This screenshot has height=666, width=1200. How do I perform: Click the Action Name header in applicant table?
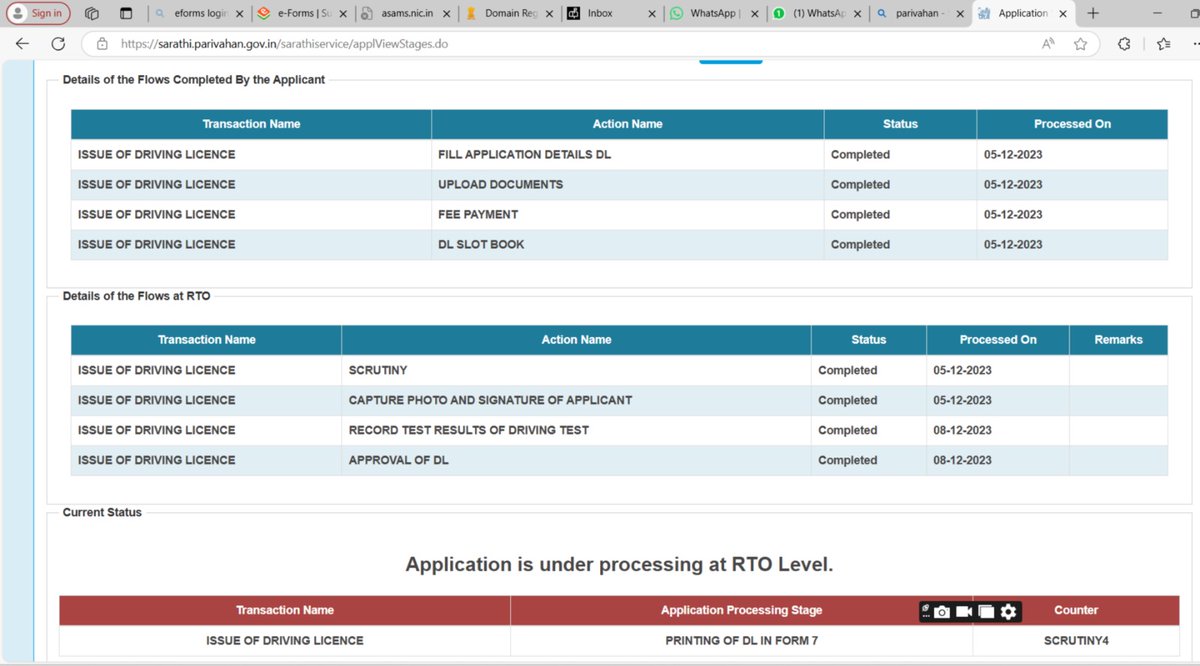(627, 124)
